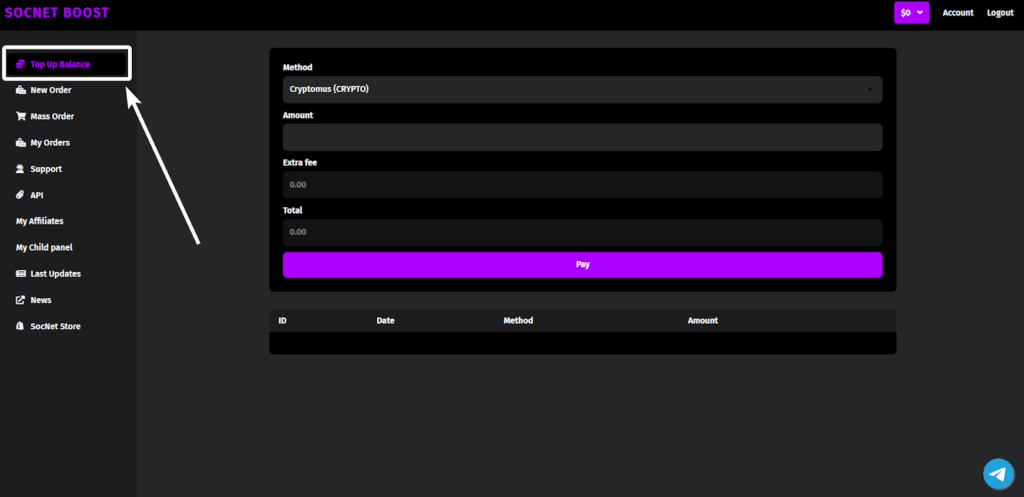Go to My Child panel
The width and height of the screenshot is (1024, 497).
pos(44,247)
